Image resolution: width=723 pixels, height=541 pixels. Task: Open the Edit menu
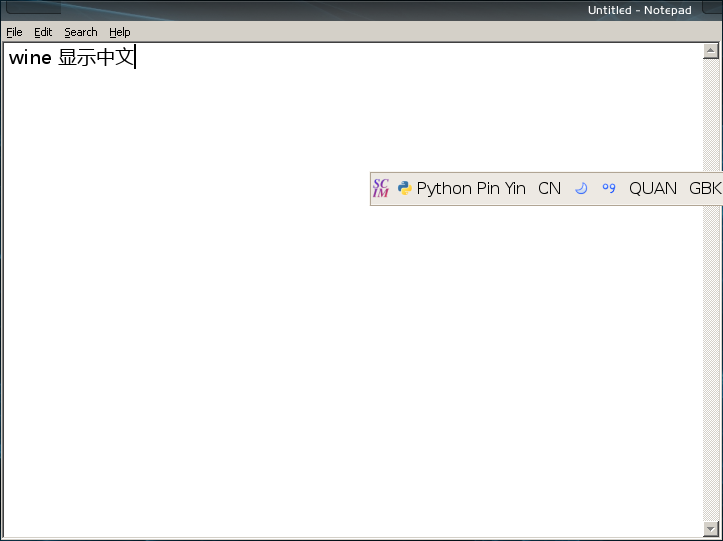pyautogui.click(x=43, y=32)
